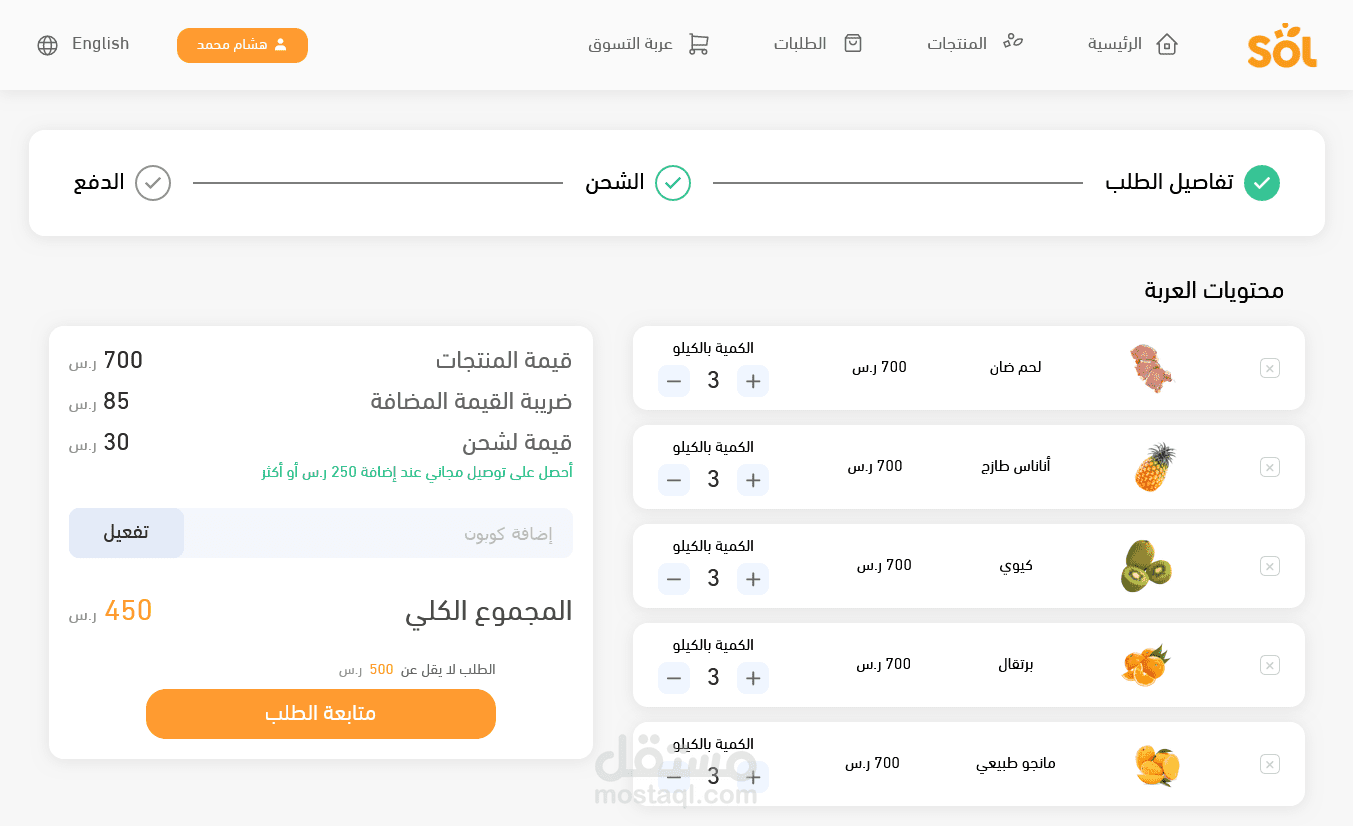Increase quantity of كيوي
1353x826 pixels.
click(753, 579)
